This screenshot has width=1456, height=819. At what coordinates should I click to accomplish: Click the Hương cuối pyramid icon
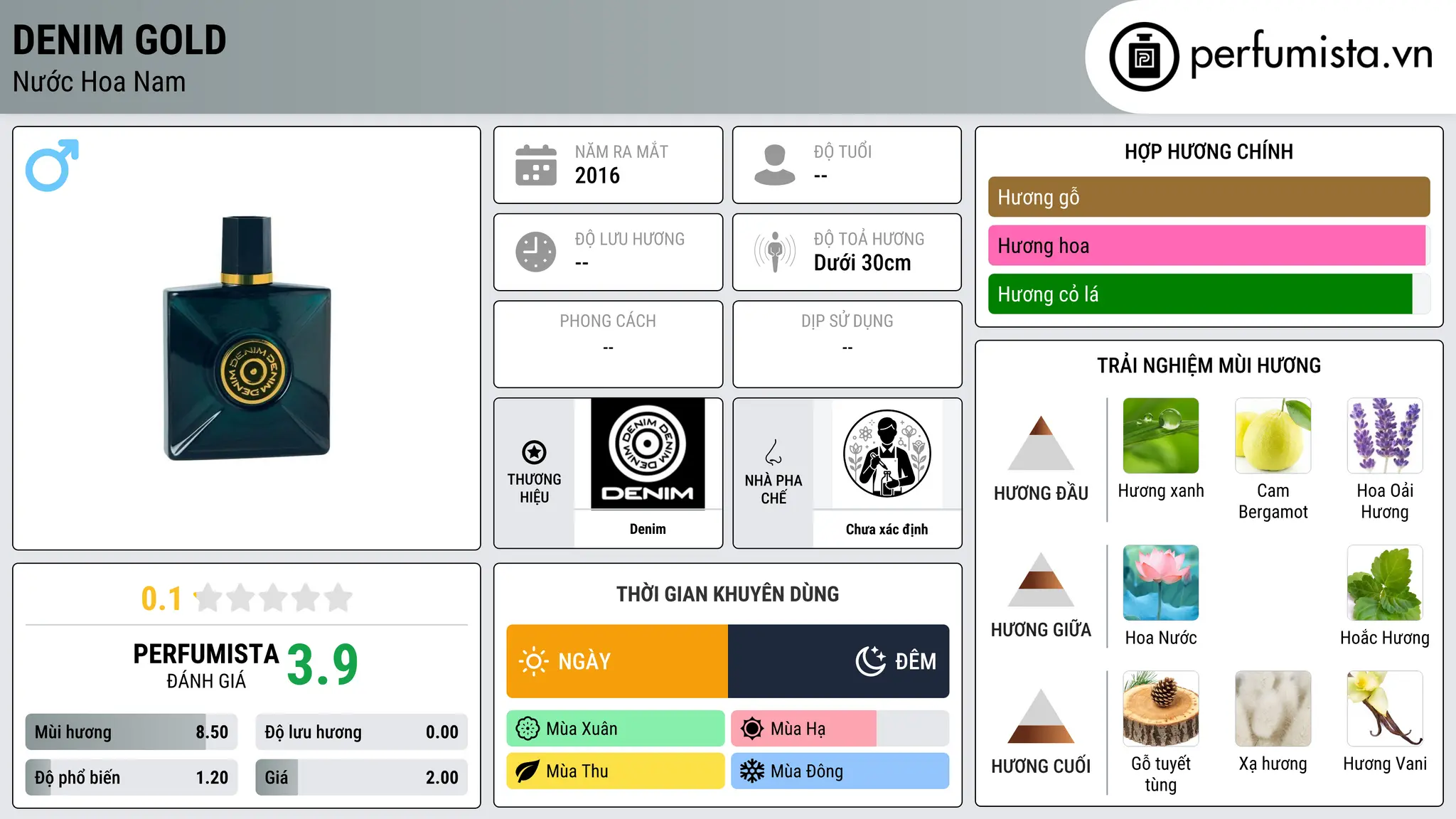[1041, 716]
